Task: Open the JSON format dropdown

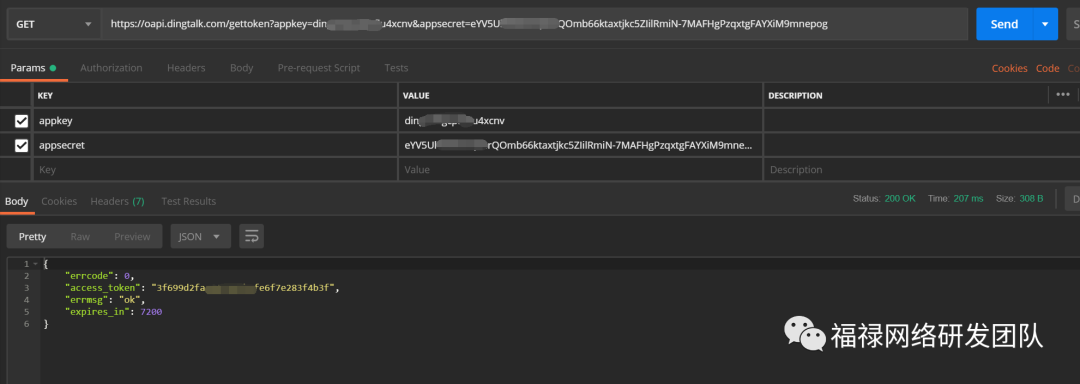Action: (200, 236)
